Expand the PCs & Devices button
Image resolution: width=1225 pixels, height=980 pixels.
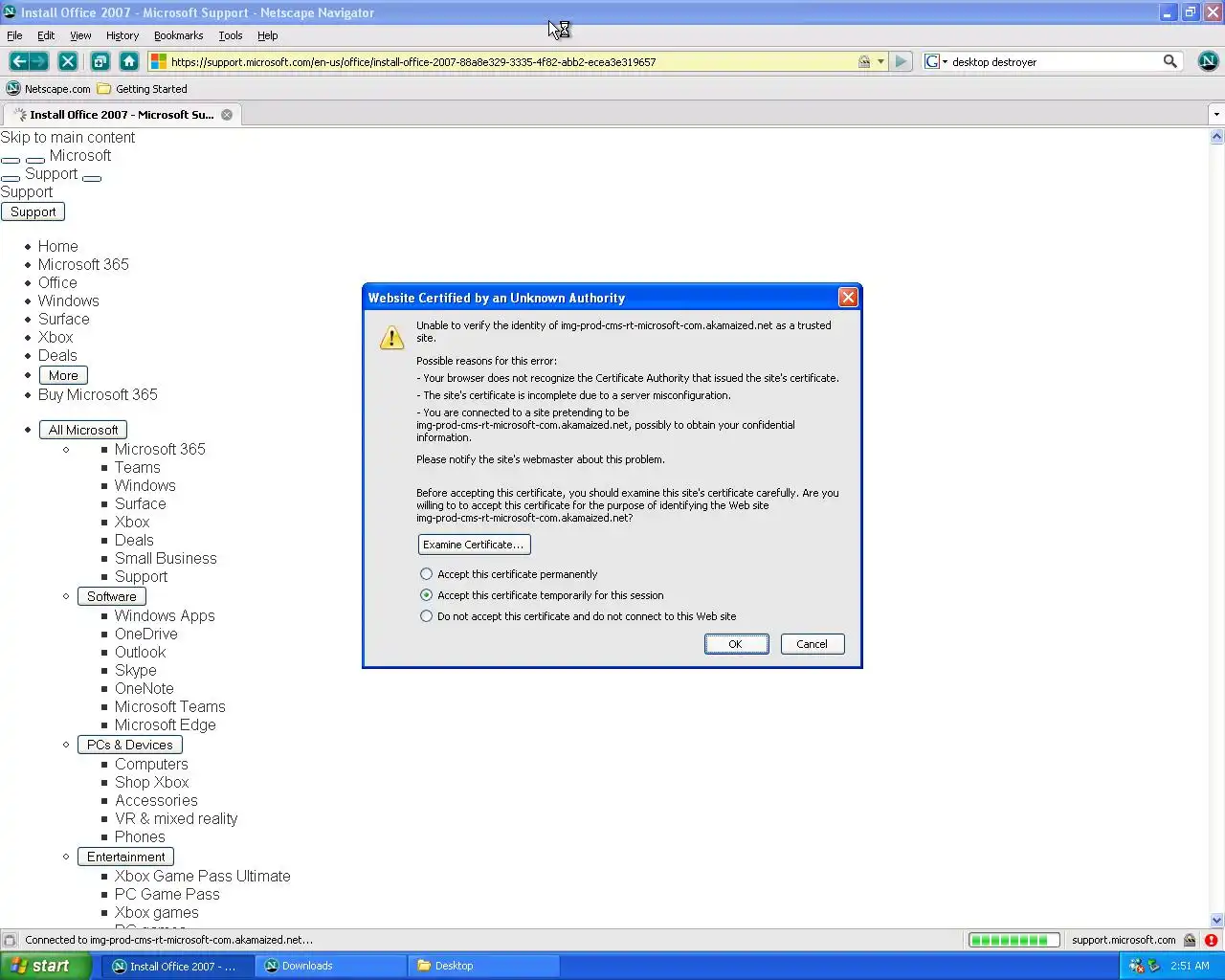(x=129, y=745)
